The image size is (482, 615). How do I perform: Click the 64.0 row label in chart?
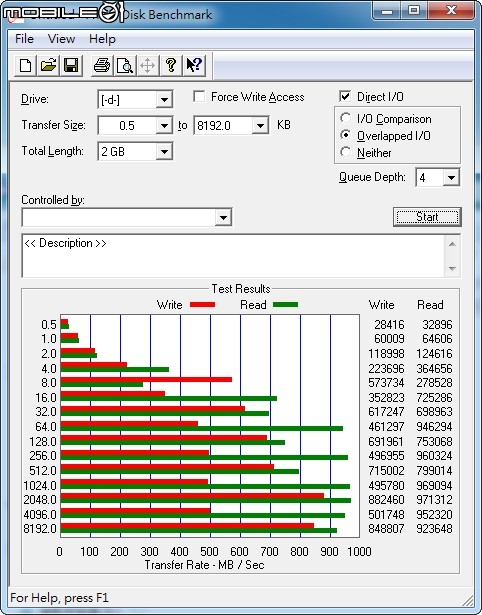46,426
